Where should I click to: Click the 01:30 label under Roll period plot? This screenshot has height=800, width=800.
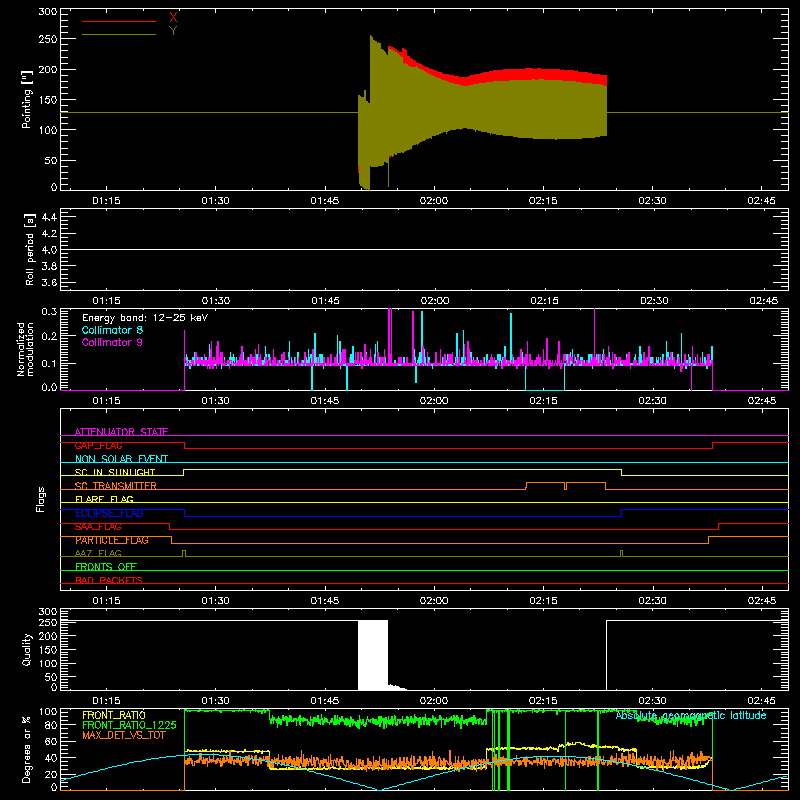point(216,301)
